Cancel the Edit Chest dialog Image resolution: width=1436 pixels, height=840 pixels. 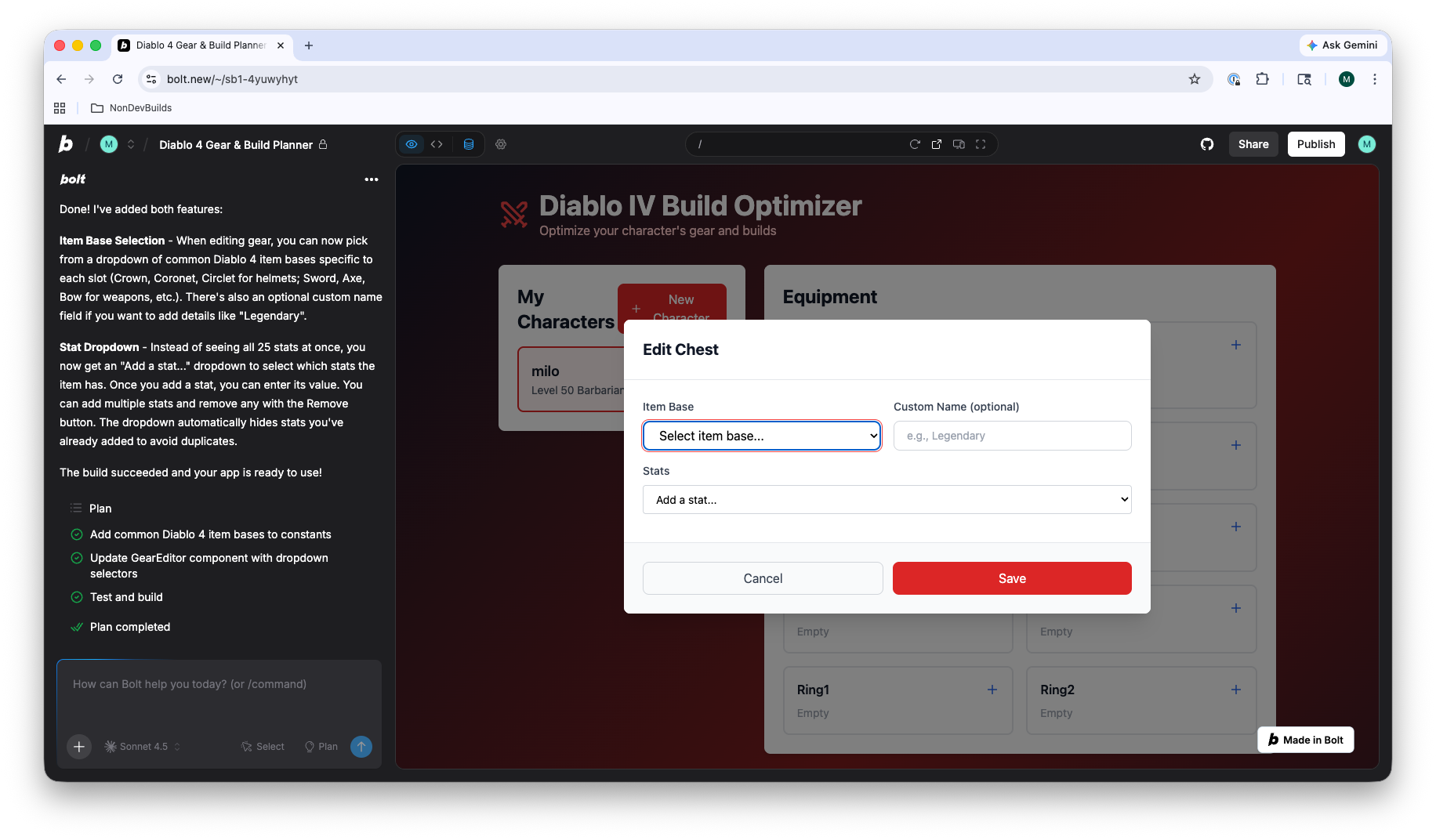tap(762, 578)
